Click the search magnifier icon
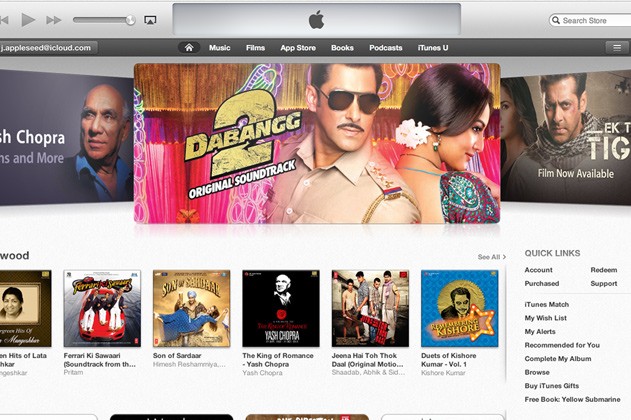Viewport: 631px width, 420px height. point(556,20)
